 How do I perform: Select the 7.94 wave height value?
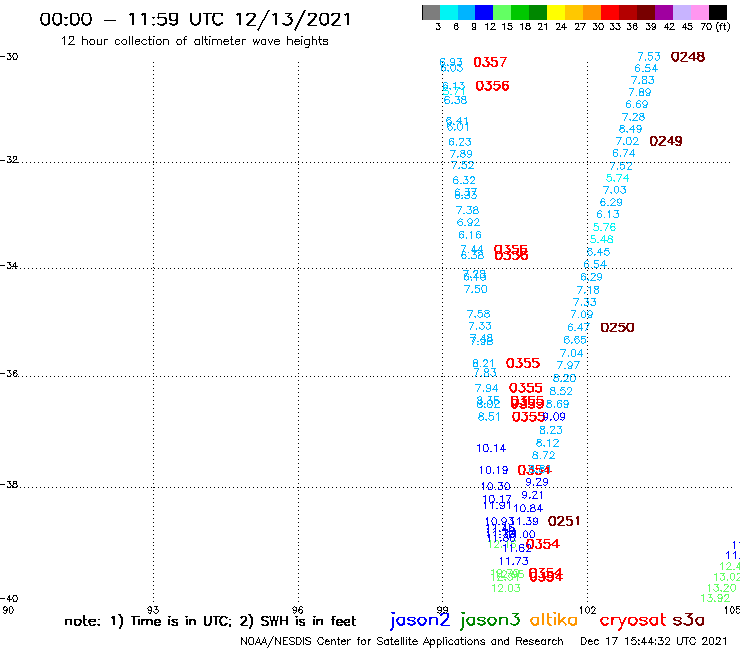[487, 388]
